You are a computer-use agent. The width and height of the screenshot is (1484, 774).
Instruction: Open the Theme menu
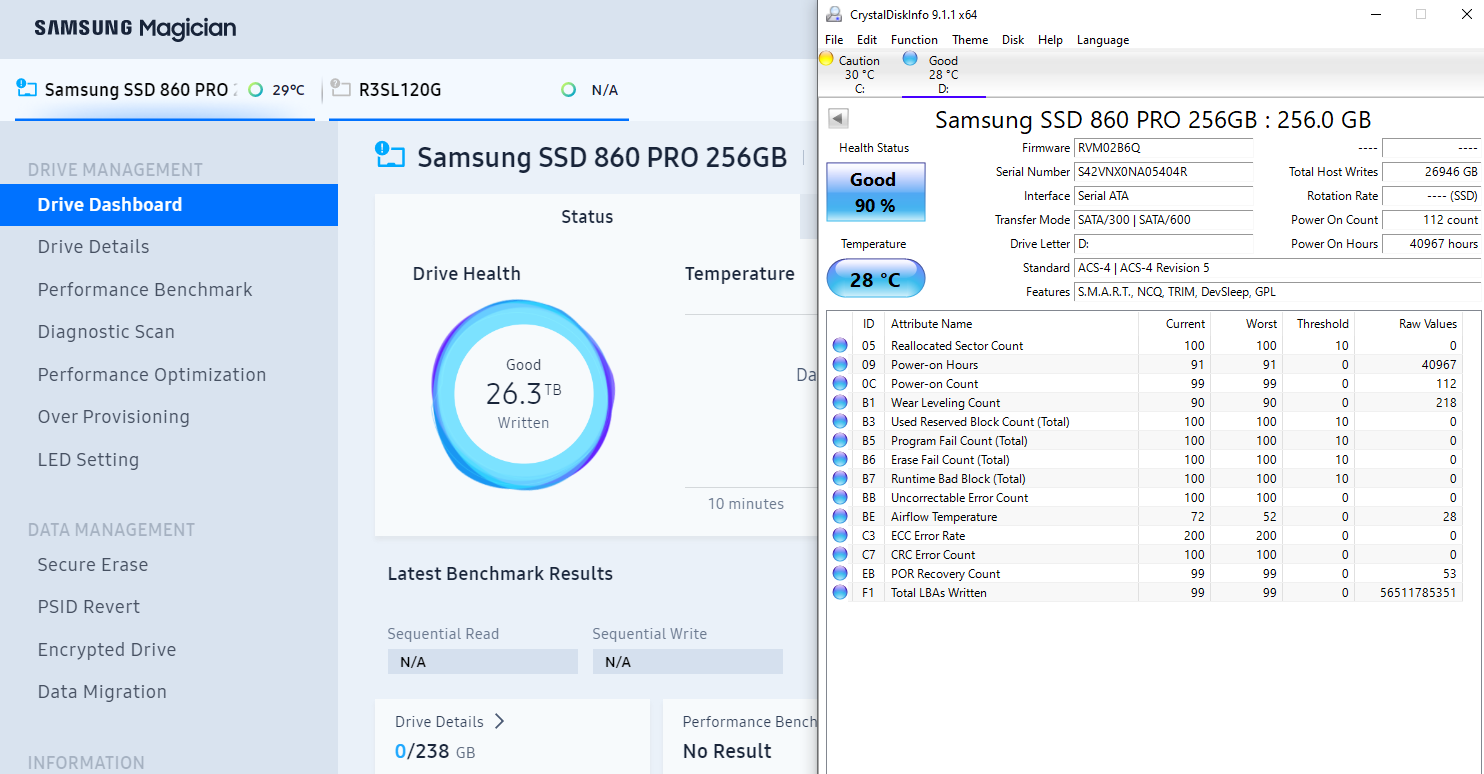point(969,40)
